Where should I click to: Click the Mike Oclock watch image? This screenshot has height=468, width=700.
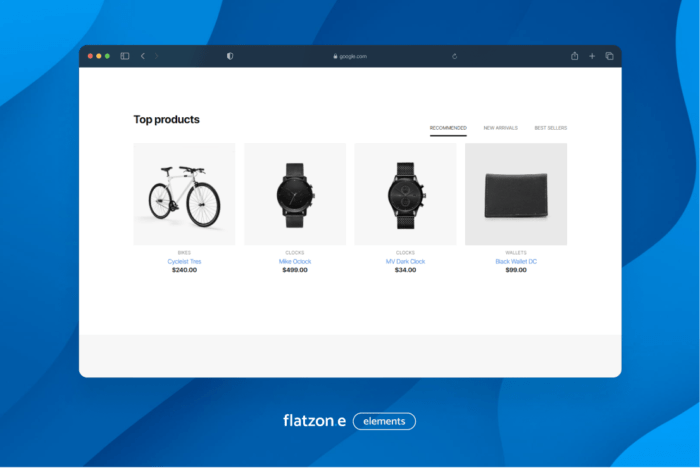(x=295, y=194)
